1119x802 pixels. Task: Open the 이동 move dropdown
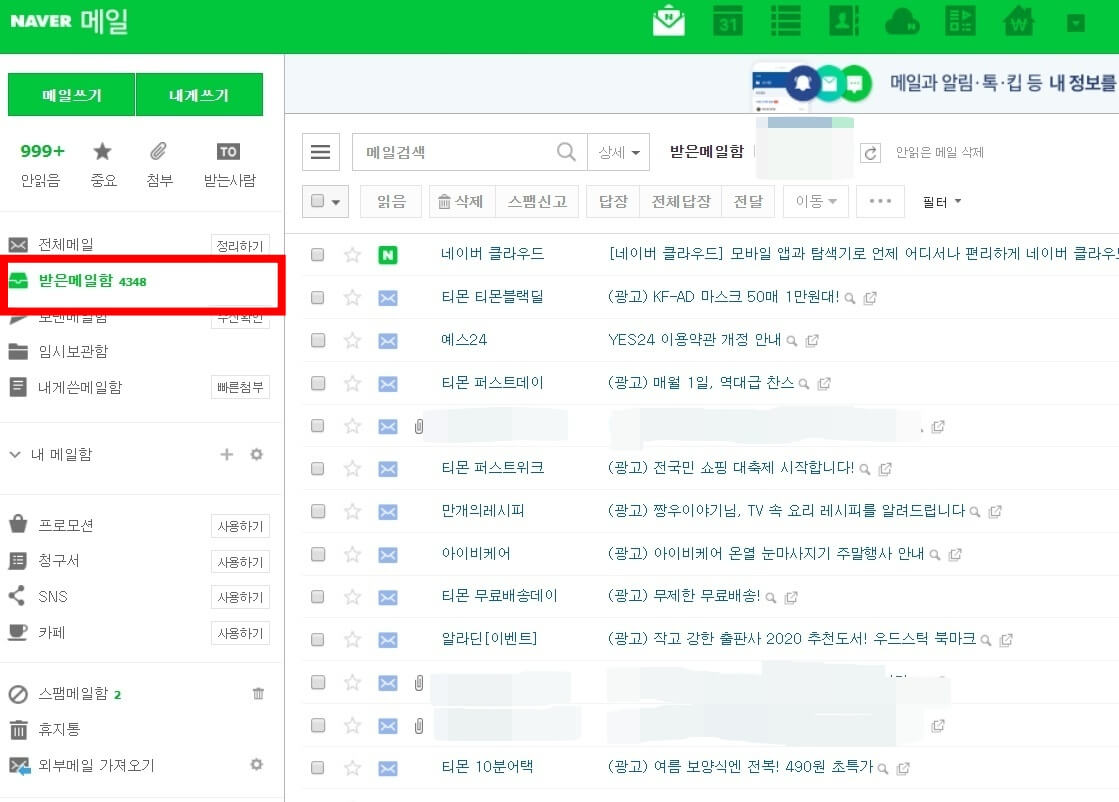point(816,202)
